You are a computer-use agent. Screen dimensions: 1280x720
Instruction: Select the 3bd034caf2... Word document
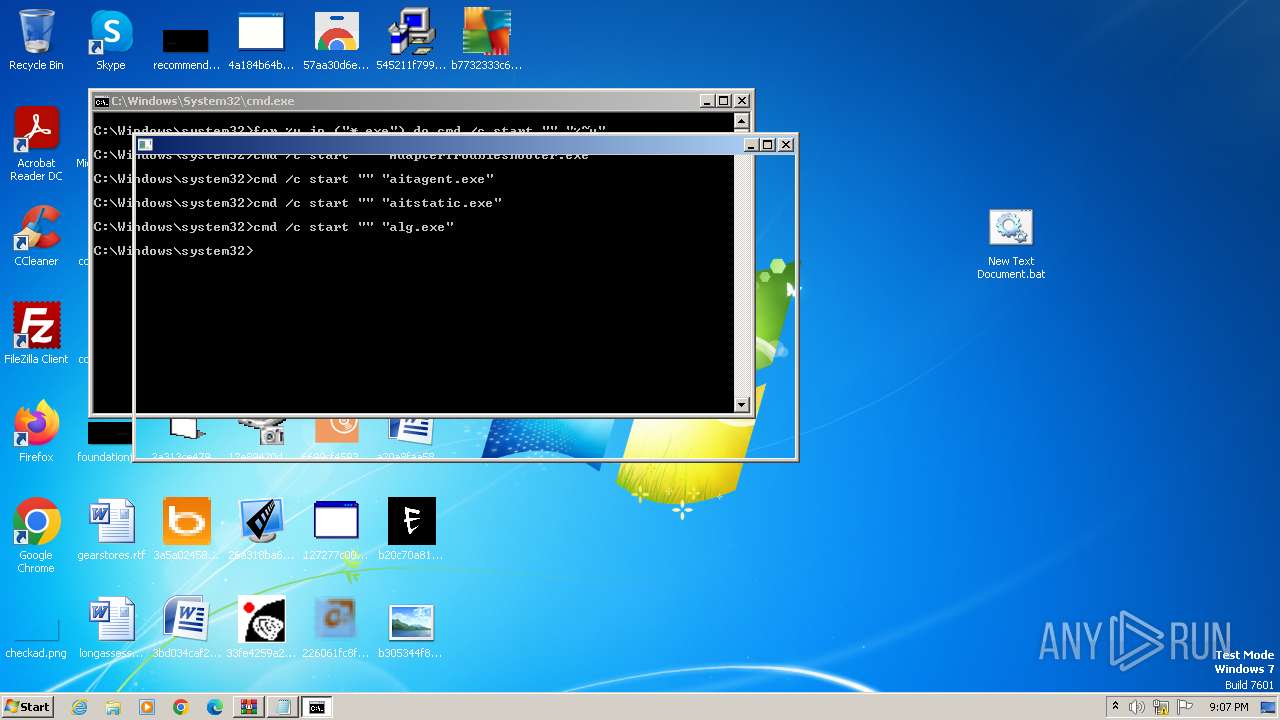tap(186, 628)
